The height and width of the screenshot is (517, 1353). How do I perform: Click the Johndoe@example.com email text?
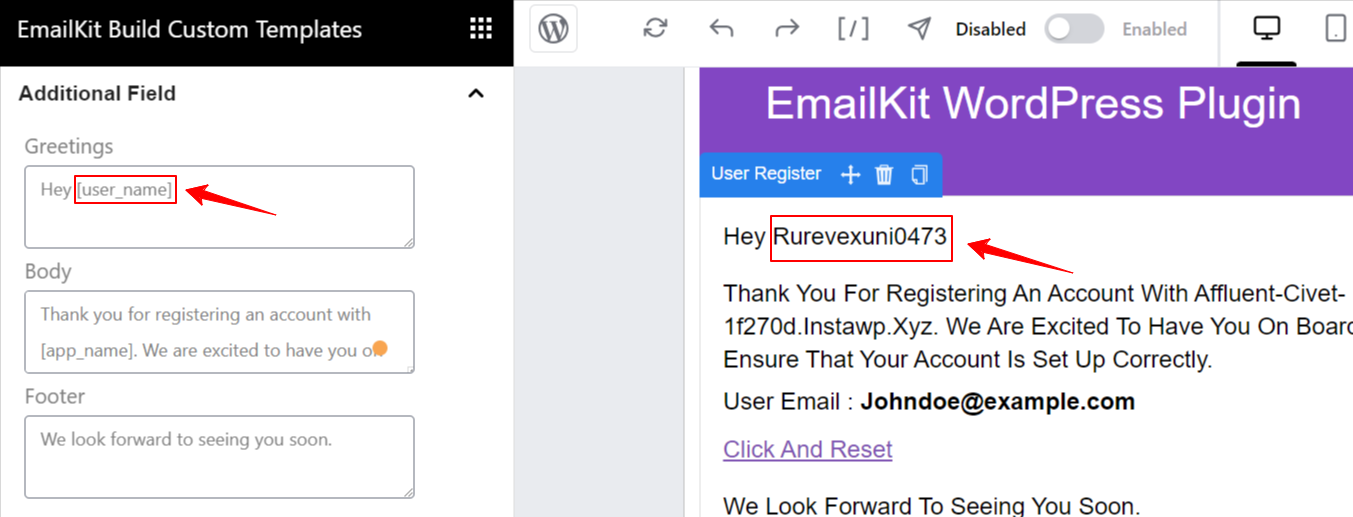[998, 402]
